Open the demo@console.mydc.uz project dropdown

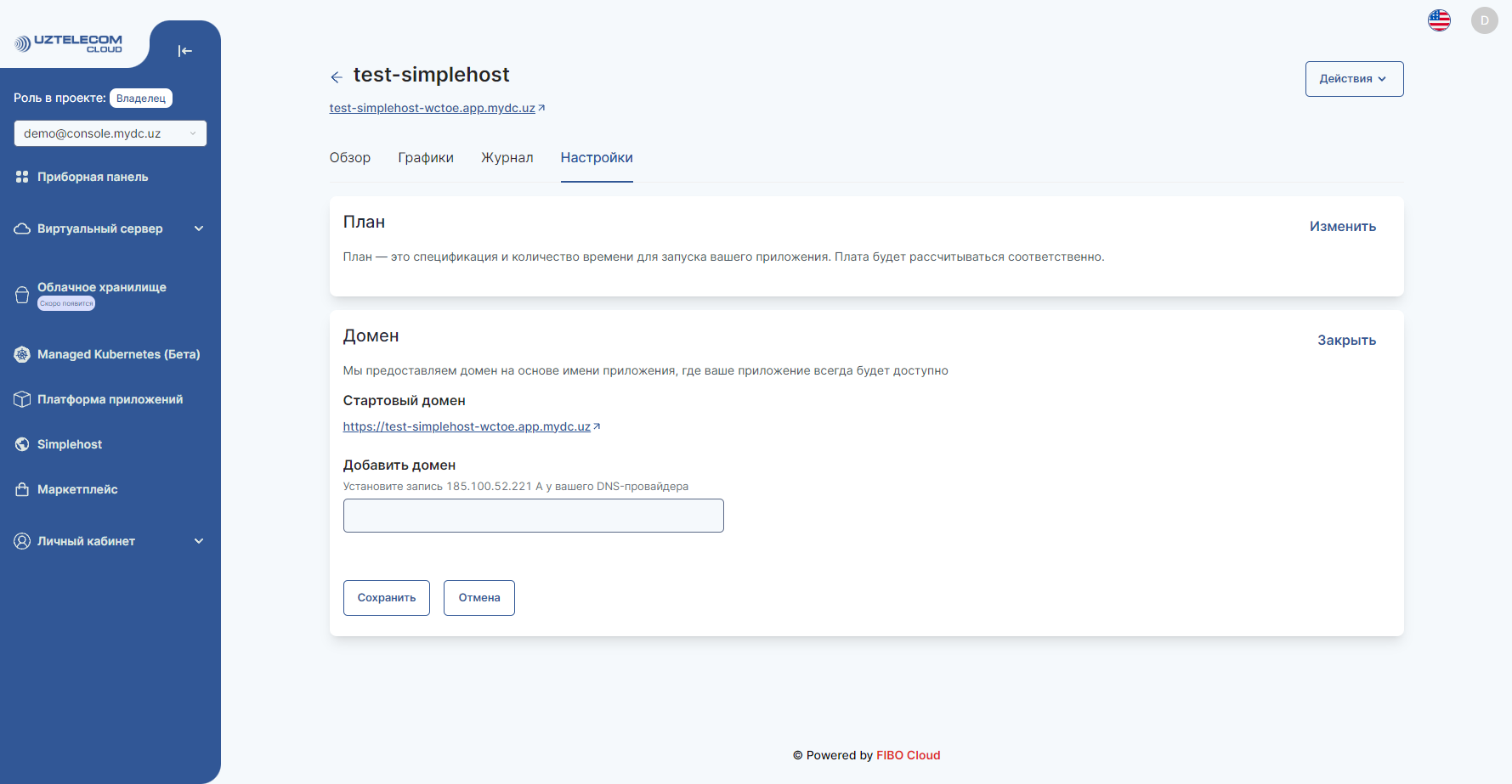pyautogui.click(x=110, y=133)
